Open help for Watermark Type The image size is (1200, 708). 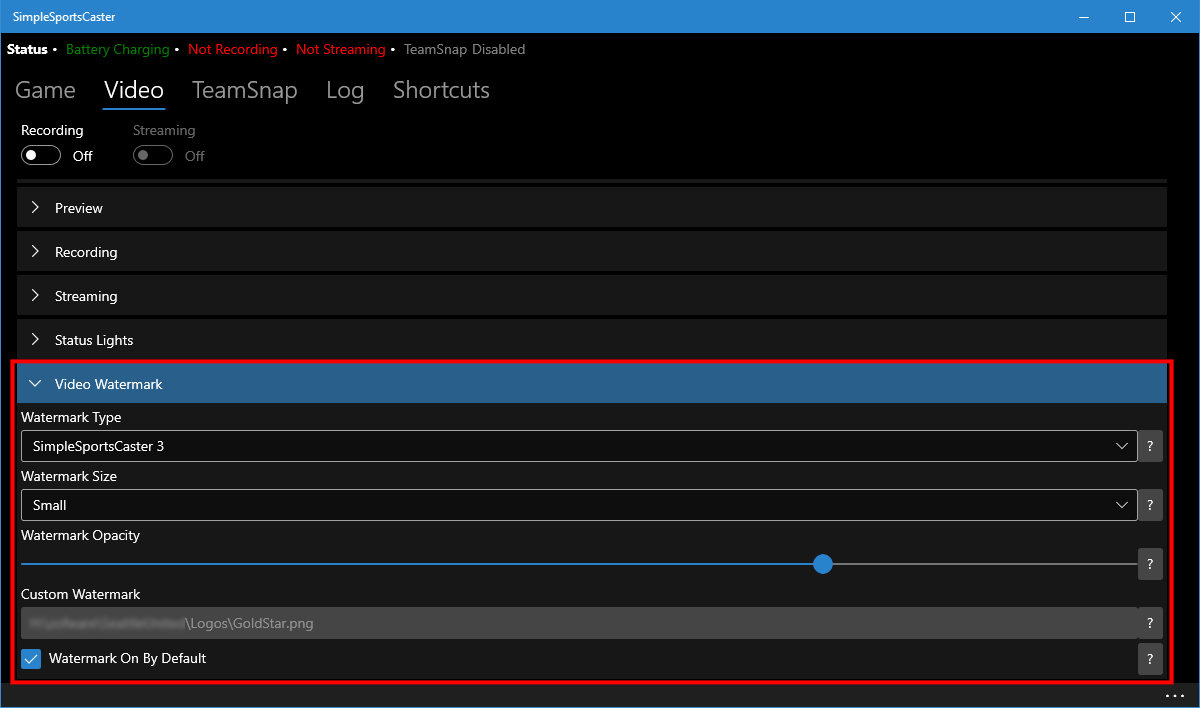coord(1150,446)
